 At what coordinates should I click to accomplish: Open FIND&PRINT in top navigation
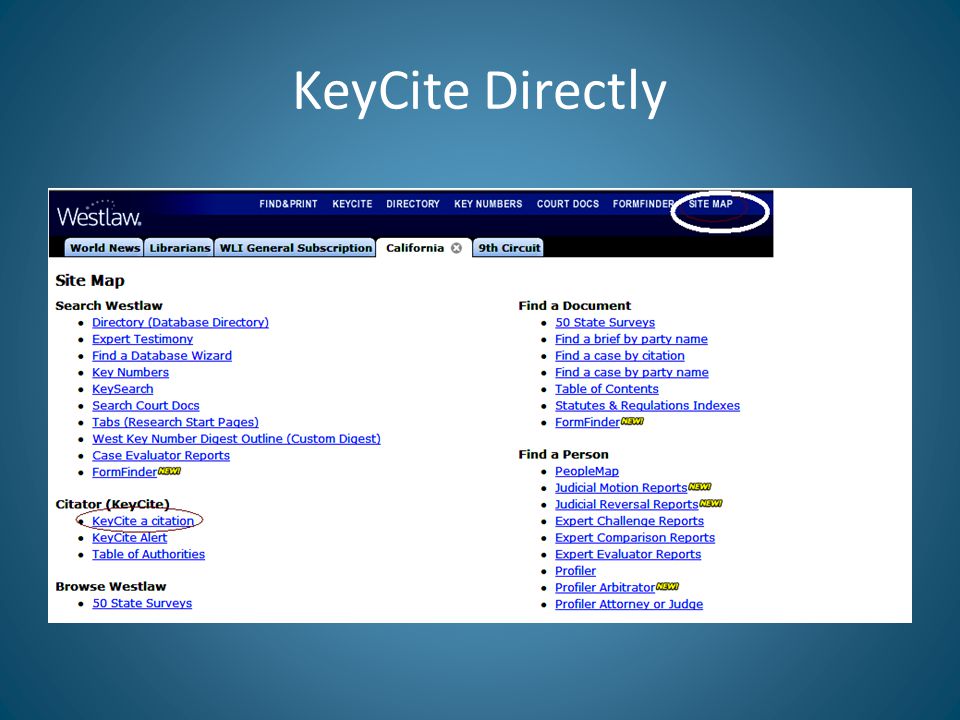[288, 204]
